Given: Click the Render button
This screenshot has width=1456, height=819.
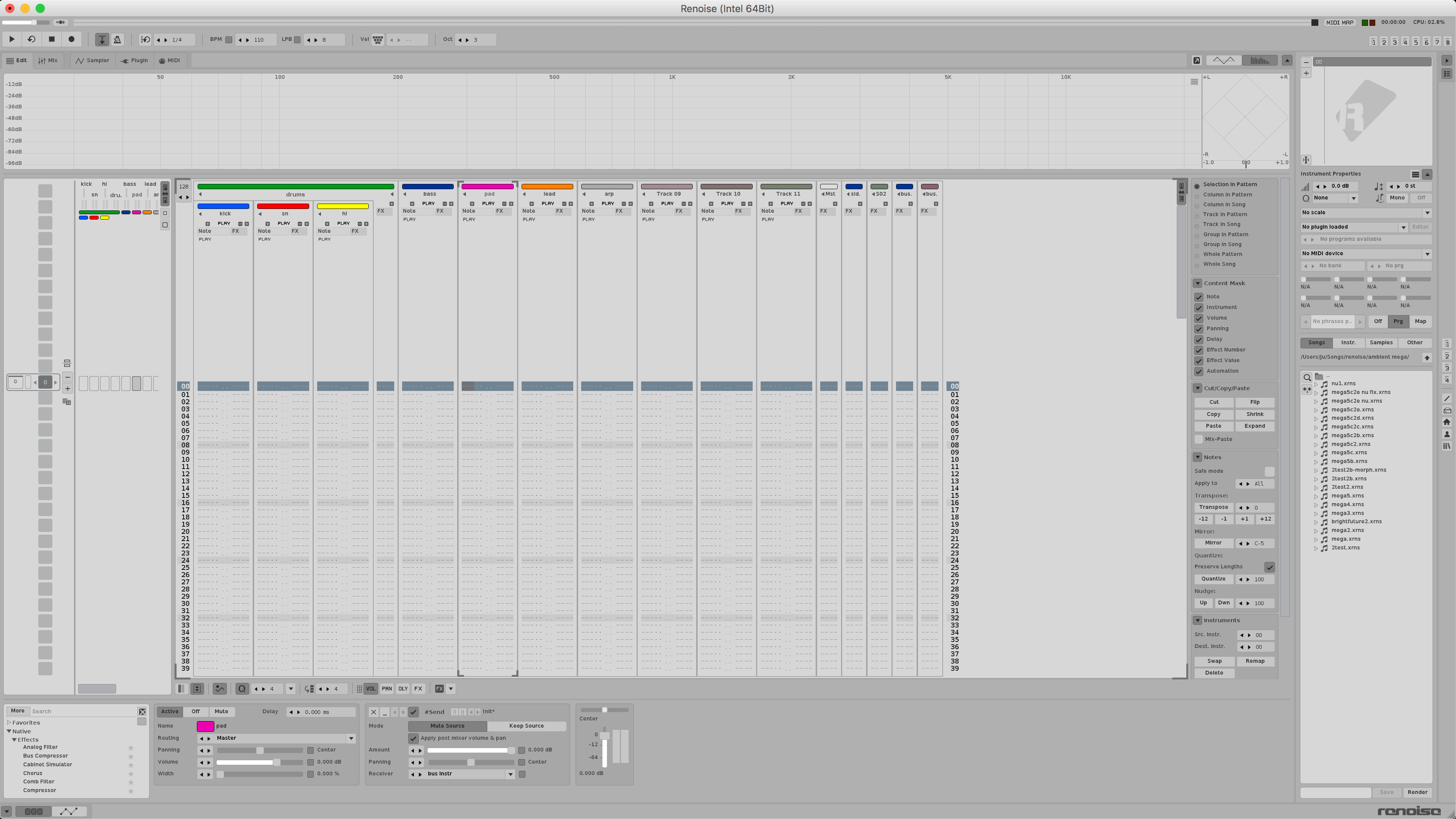Looking at the screenshot, I should click(x=1417, y=792).
